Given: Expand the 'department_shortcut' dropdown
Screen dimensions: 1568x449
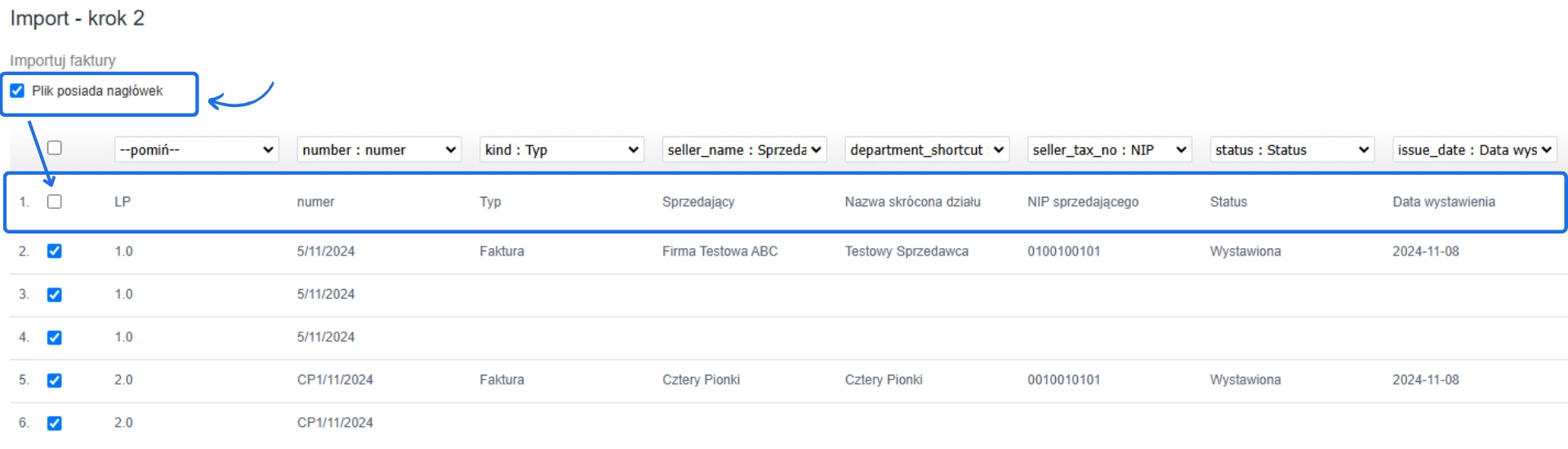Looking at the screenshot, I should tap(927, 150).
